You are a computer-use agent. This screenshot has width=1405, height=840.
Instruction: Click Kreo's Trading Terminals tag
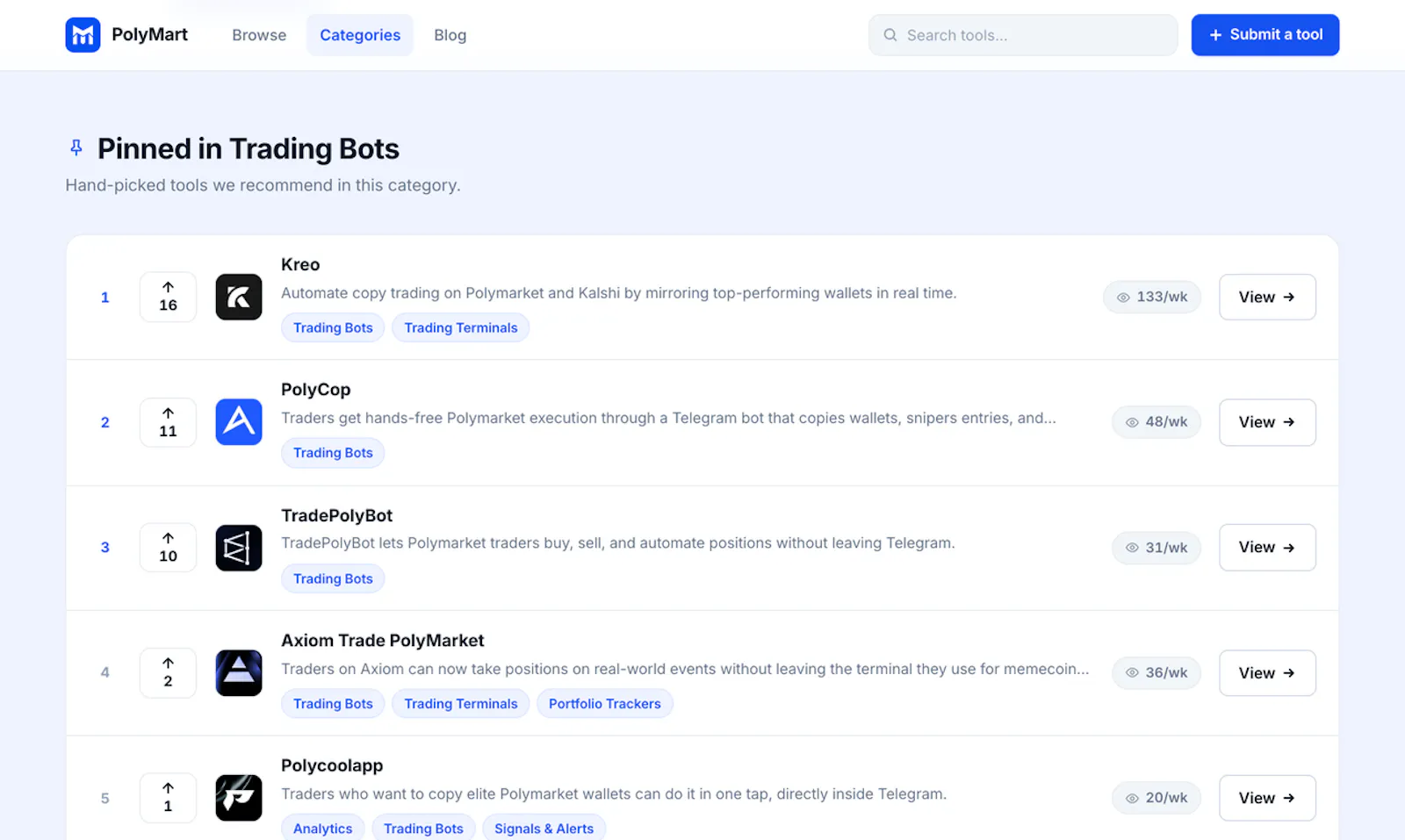click(x=460, y=327)
